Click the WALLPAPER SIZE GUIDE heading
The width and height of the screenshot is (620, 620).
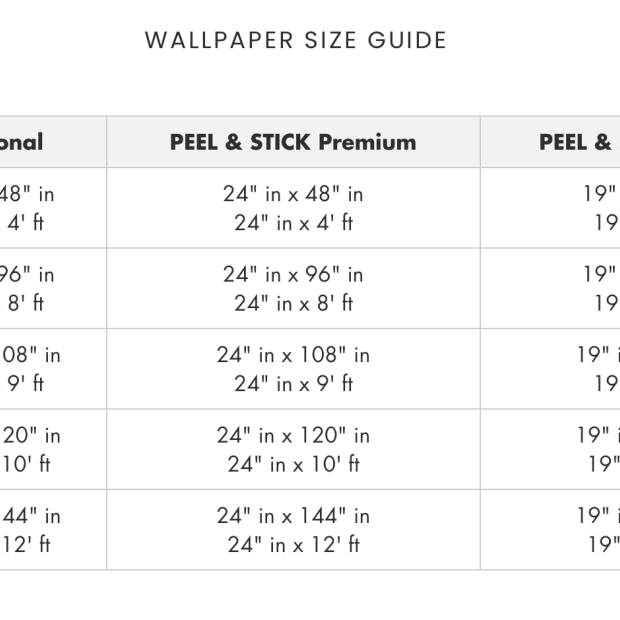(296, 41)
